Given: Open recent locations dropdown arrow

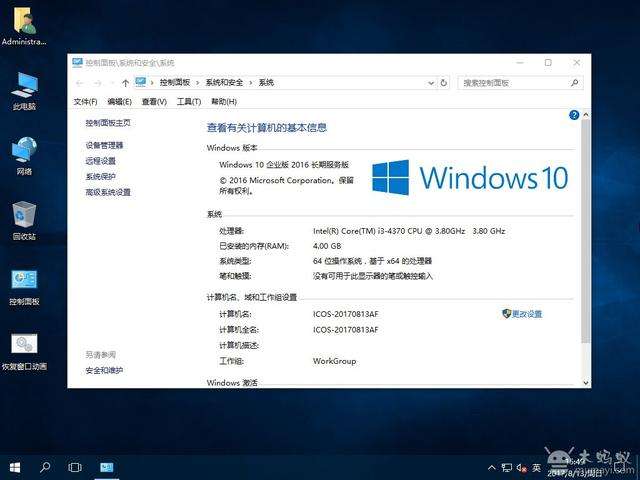Looking at the screenshot, I should (112, 83).
